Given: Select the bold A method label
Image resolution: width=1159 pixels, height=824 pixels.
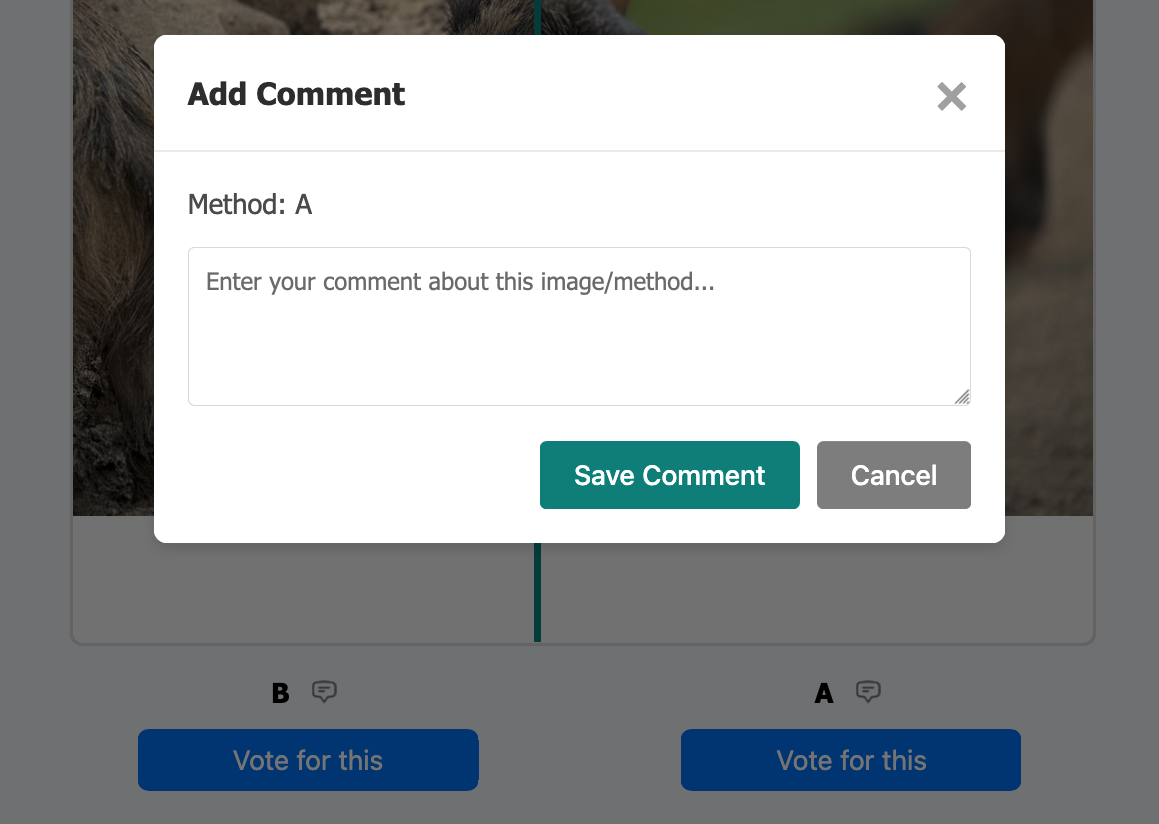Looking at the screenshot, I should [824, 693].
